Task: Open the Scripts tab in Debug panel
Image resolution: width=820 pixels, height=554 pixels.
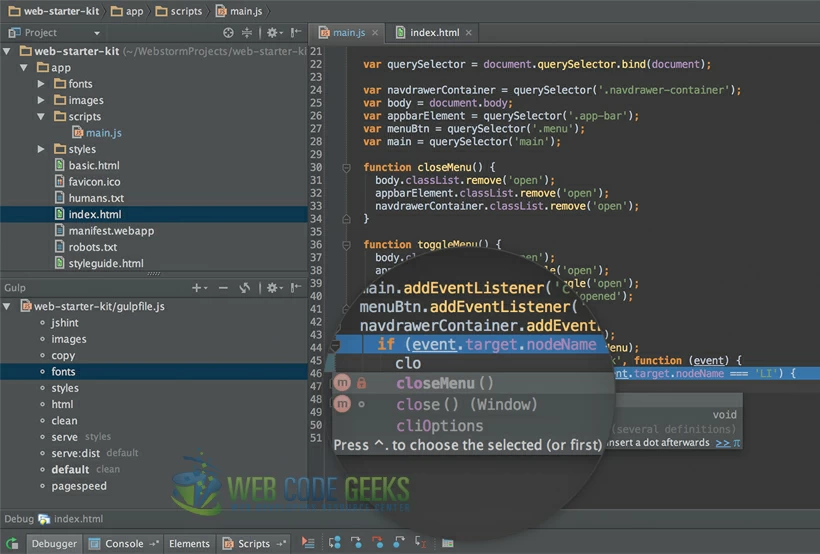Action: [x=254, y=544]
